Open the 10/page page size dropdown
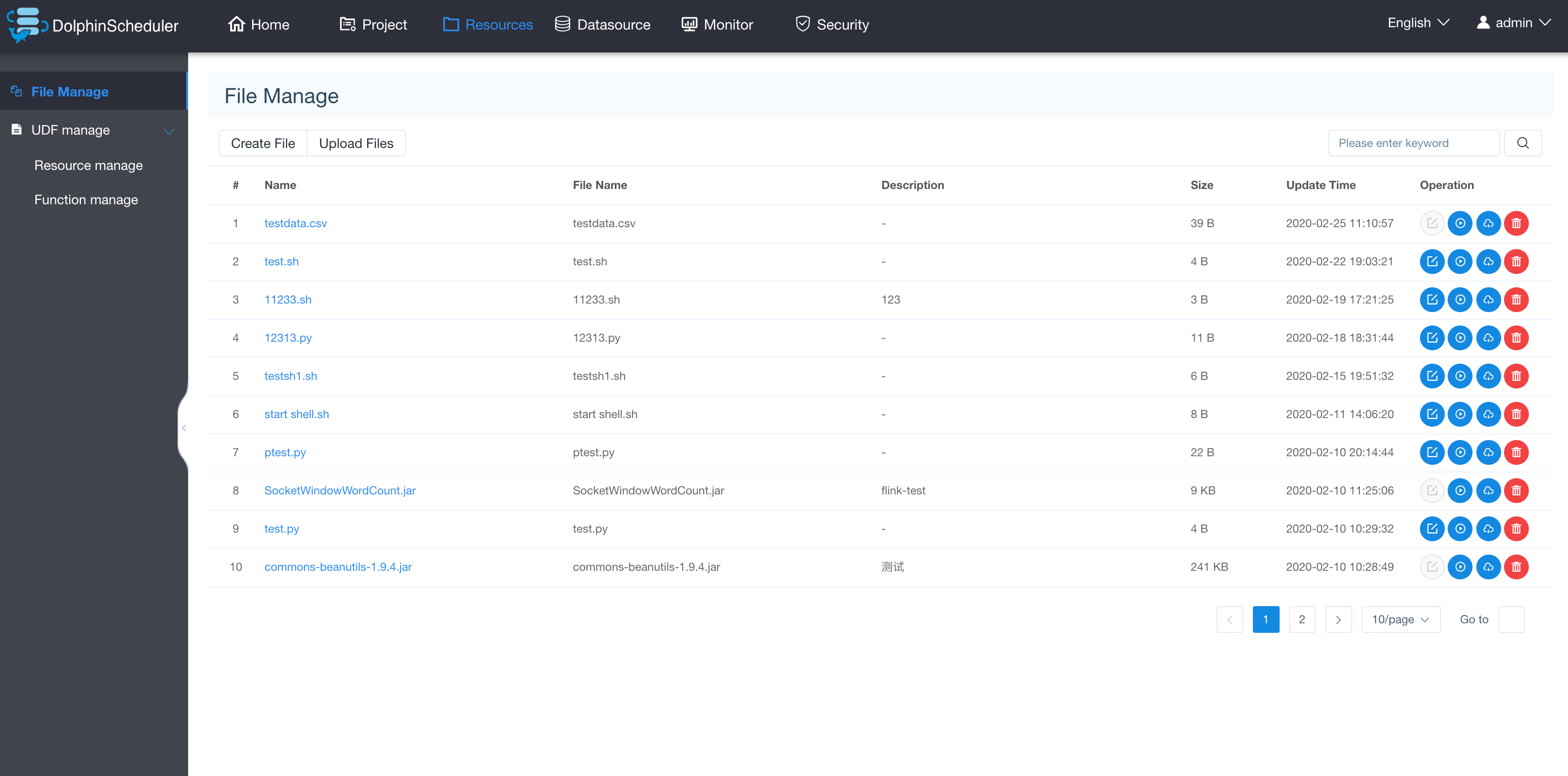The width and height of the screenshot is (1568, 776). coord(1399,619)
